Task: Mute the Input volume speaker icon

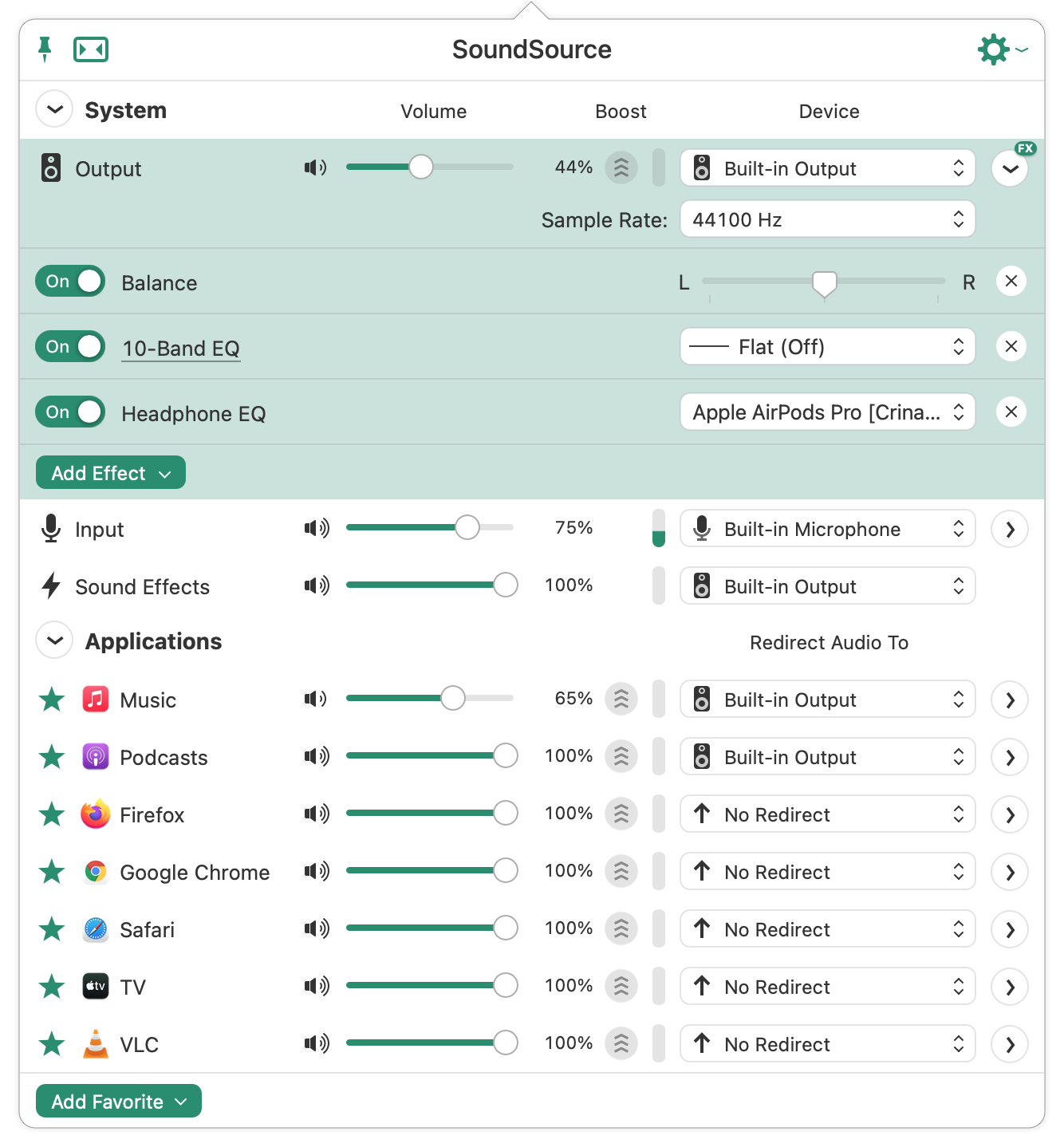Action: (x=317, y=528)
